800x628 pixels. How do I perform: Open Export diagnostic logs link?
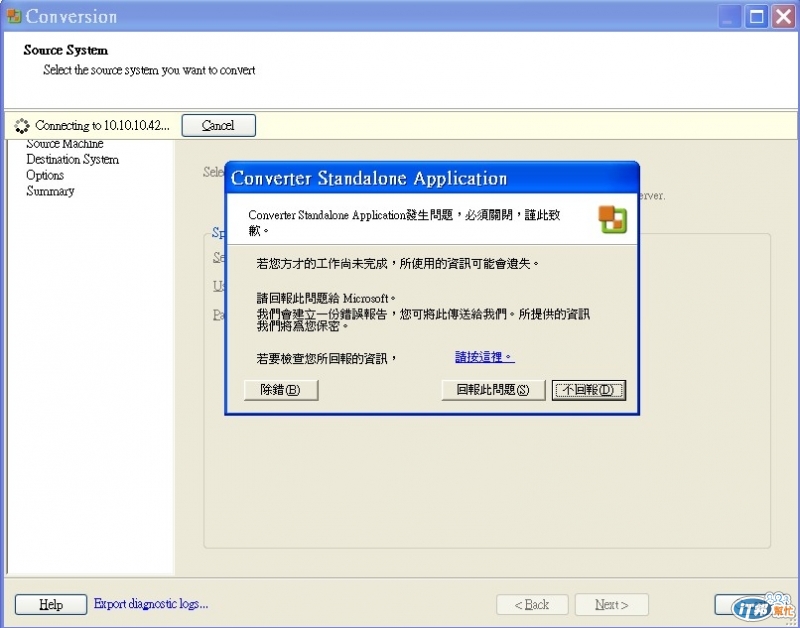tap(151, 604)
